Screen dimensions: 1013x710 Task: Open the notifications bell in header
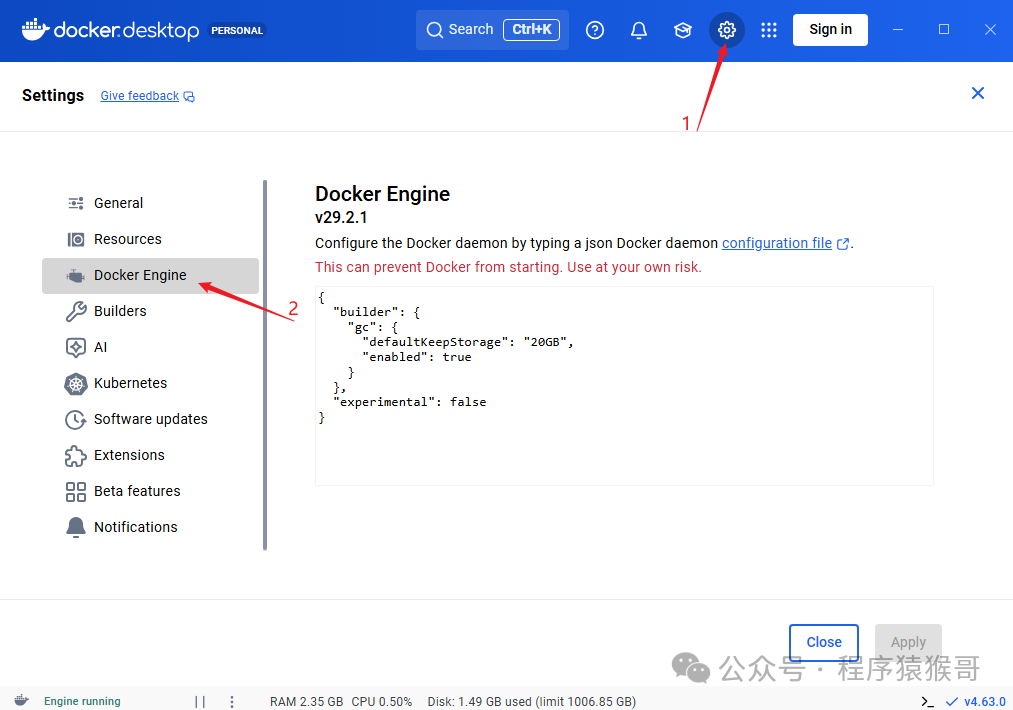[639, 30]
